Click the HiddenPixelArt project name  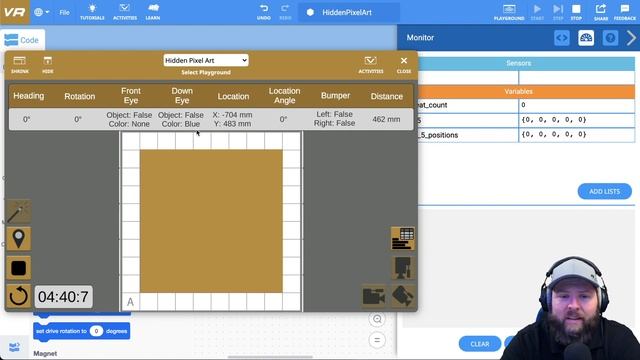tap(347, 13)
